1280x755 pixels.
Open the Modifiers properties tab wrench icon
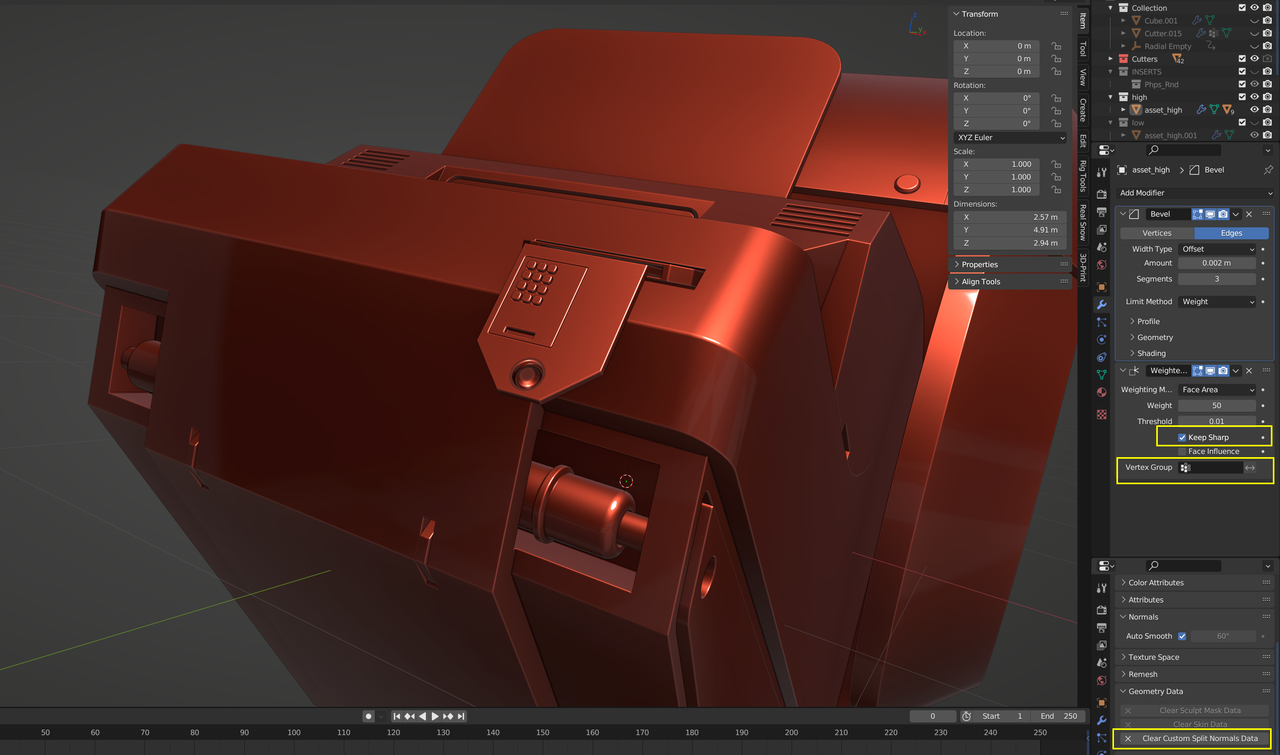tap(1101, 304)
